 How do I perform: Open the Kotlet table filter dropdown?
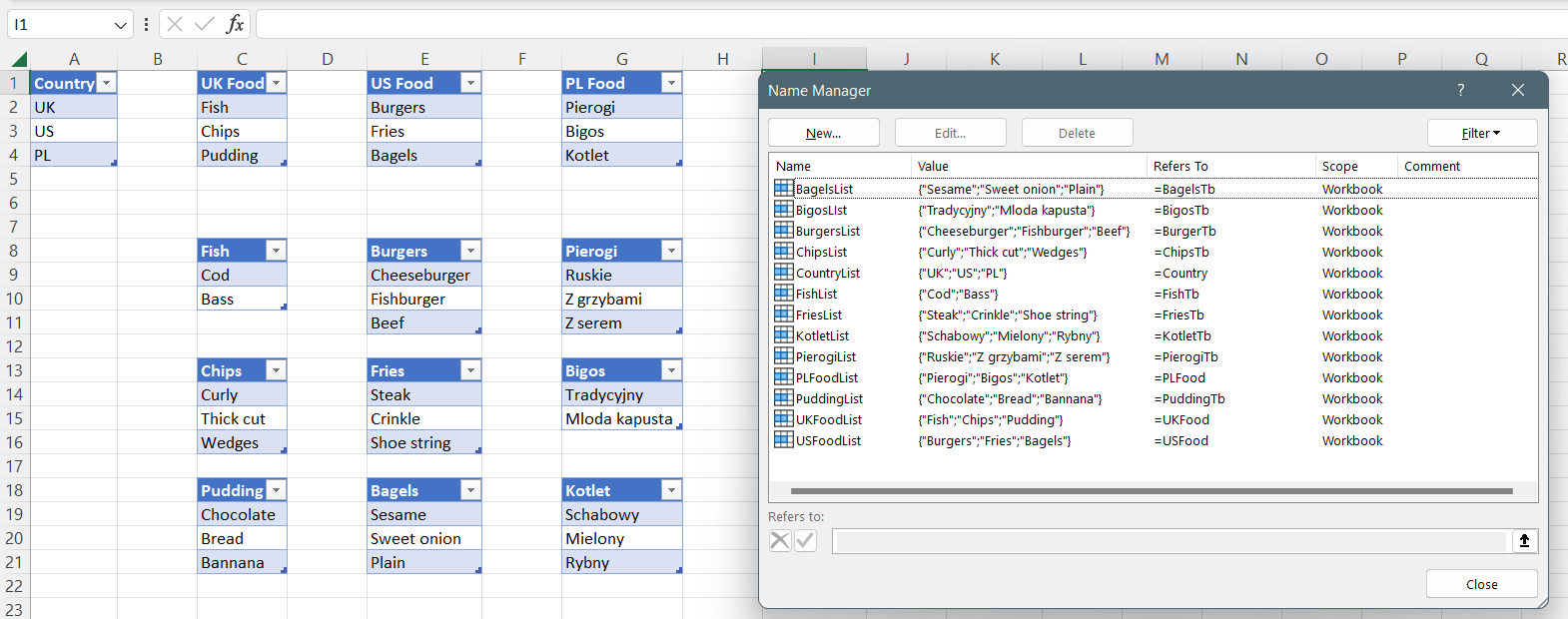672,490
